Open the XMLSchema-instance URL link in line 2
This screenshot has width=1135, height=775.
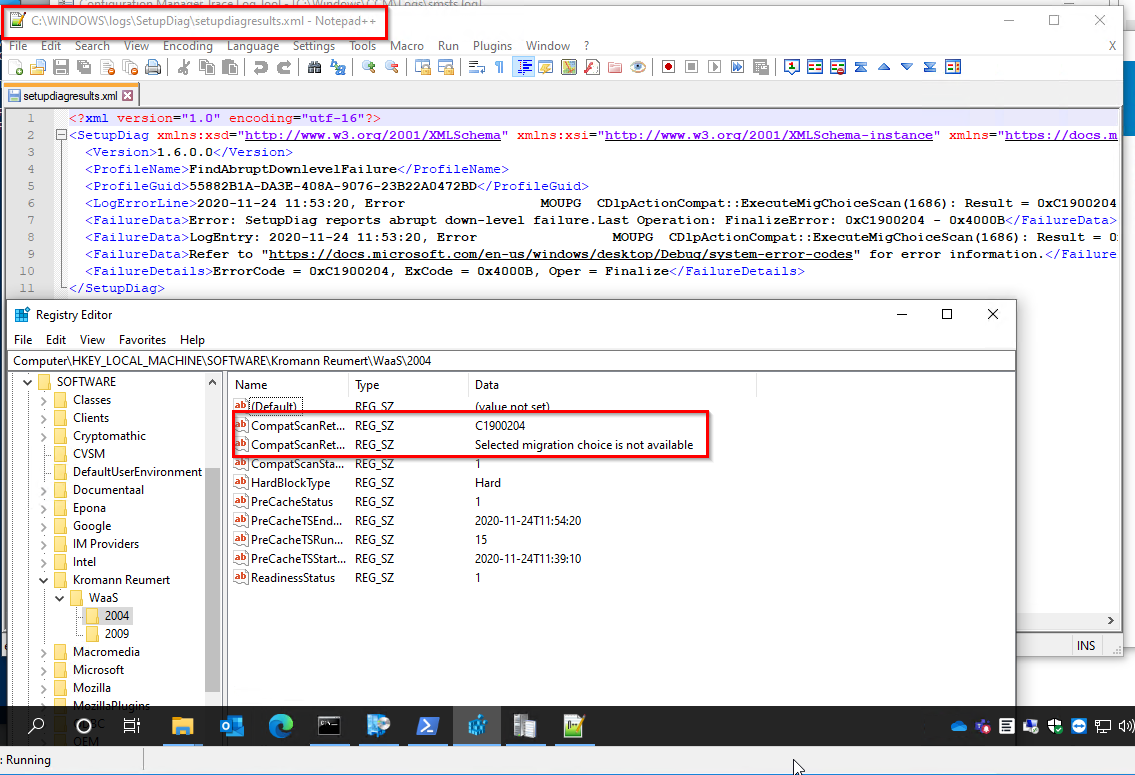pyautogui.click(x=769, y=135)
